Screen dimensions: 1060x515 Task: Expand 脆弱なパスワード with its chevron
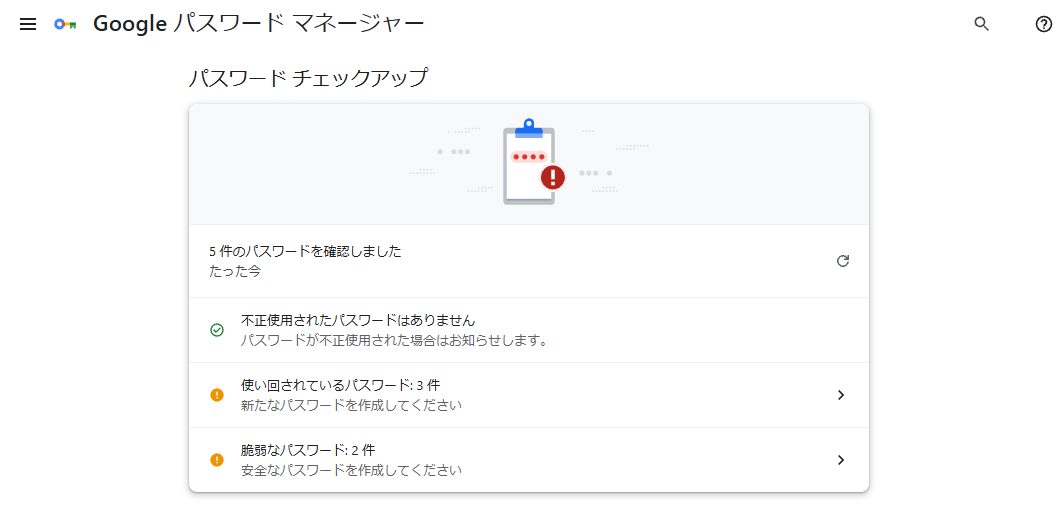pos(841,460)
